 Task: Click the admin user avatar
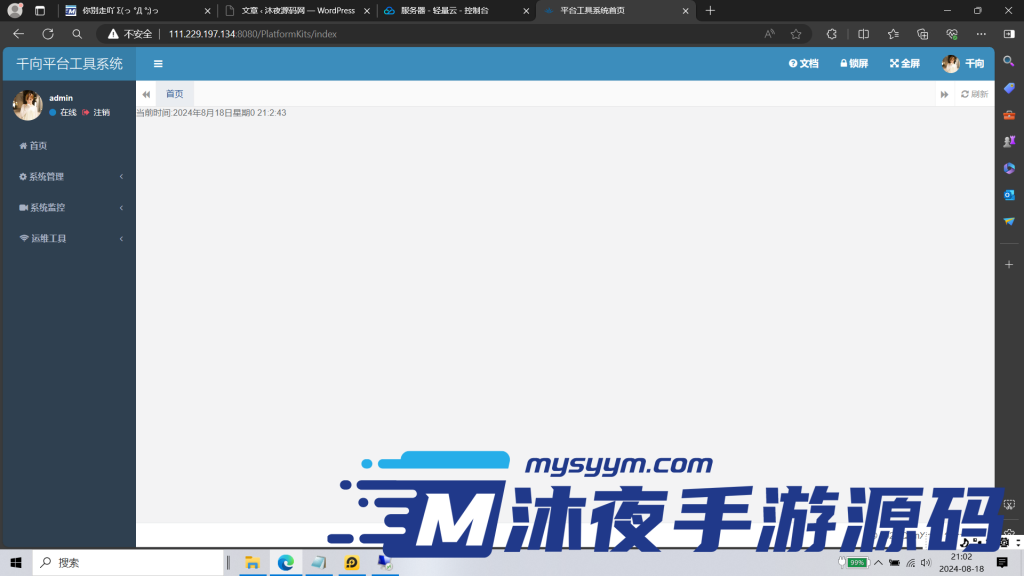pos(27,106)
